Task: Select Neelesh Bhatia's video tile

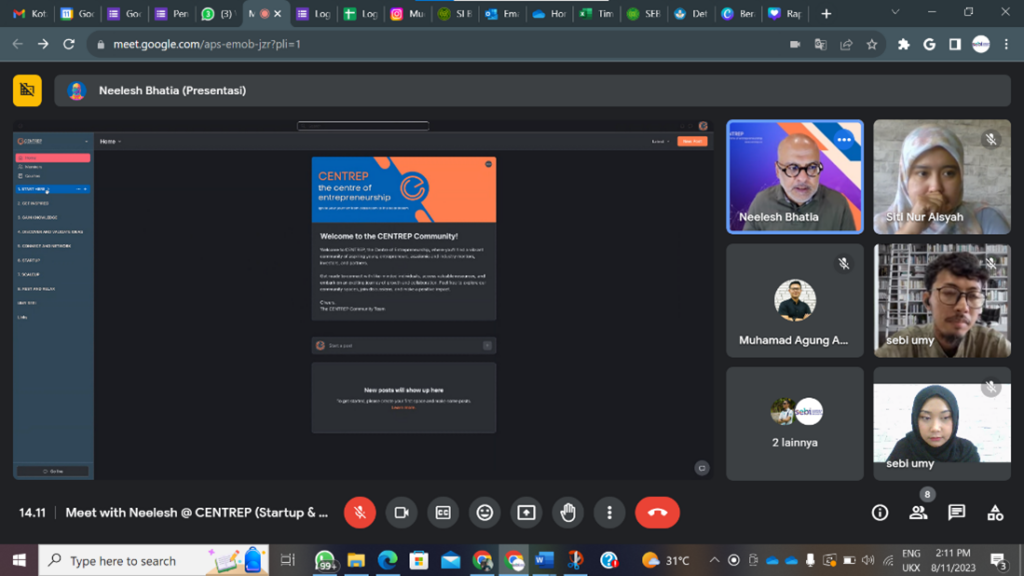Action: (x=795, y=176)
